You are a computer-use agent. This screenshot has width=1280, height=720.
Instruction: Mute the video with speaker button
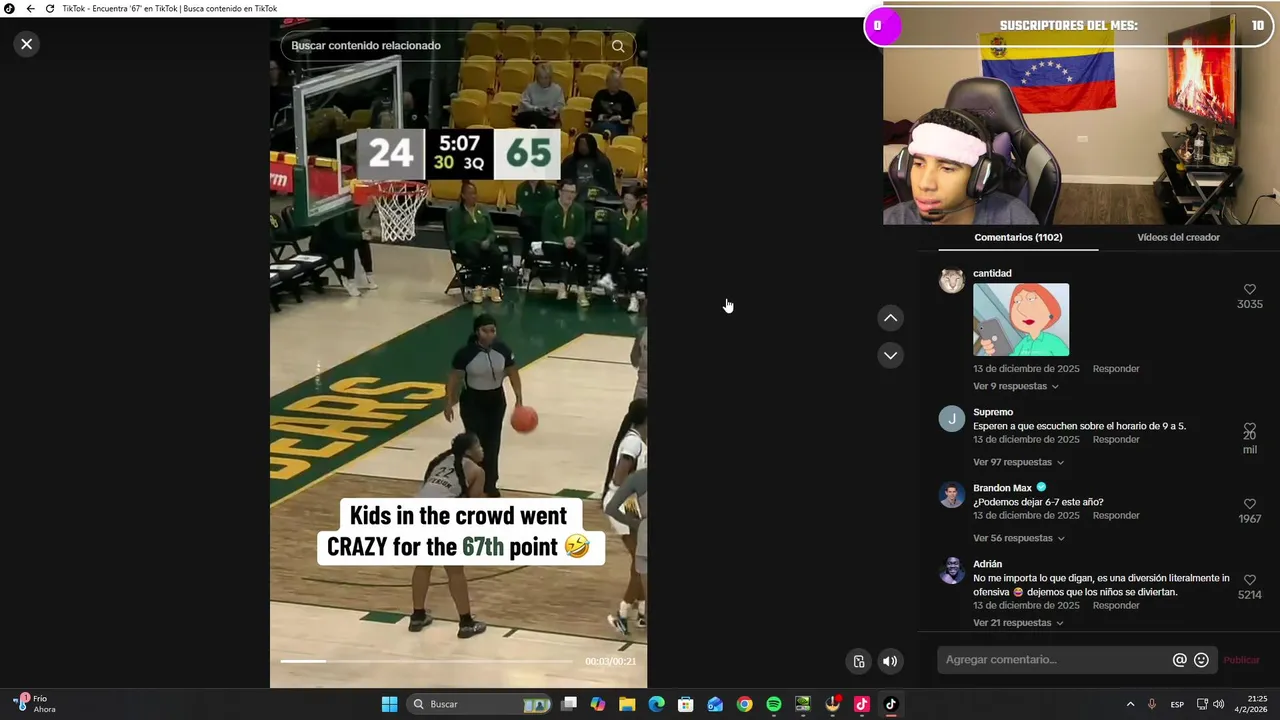pyautogui.click(x=890, y=661)
